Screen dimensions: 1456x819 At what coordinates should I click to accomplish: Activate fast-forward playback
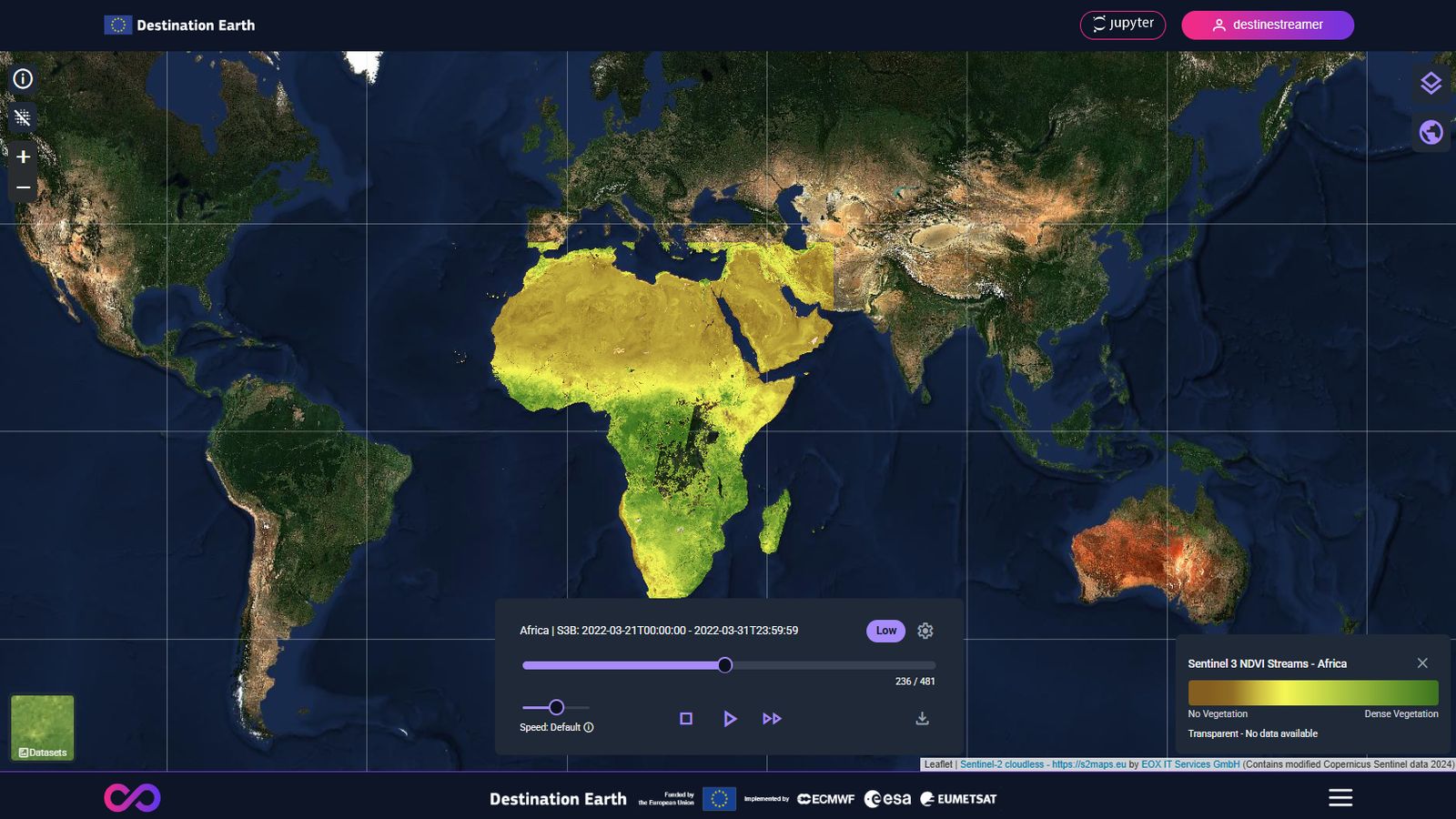(773, 718)
